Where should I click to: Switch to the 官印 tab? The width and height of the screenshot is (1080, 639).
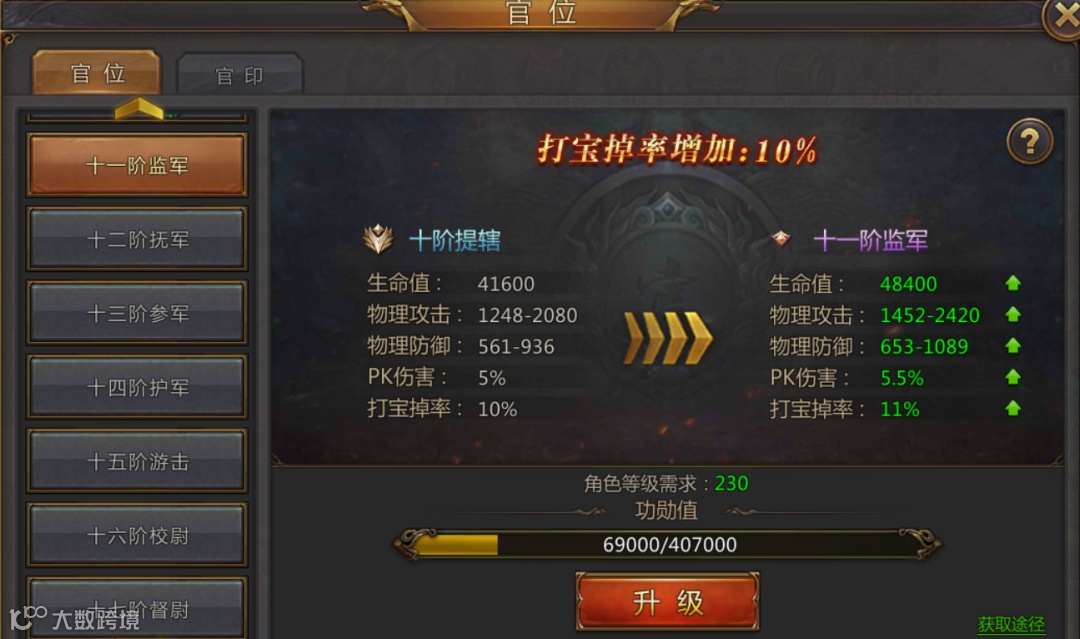239,74
